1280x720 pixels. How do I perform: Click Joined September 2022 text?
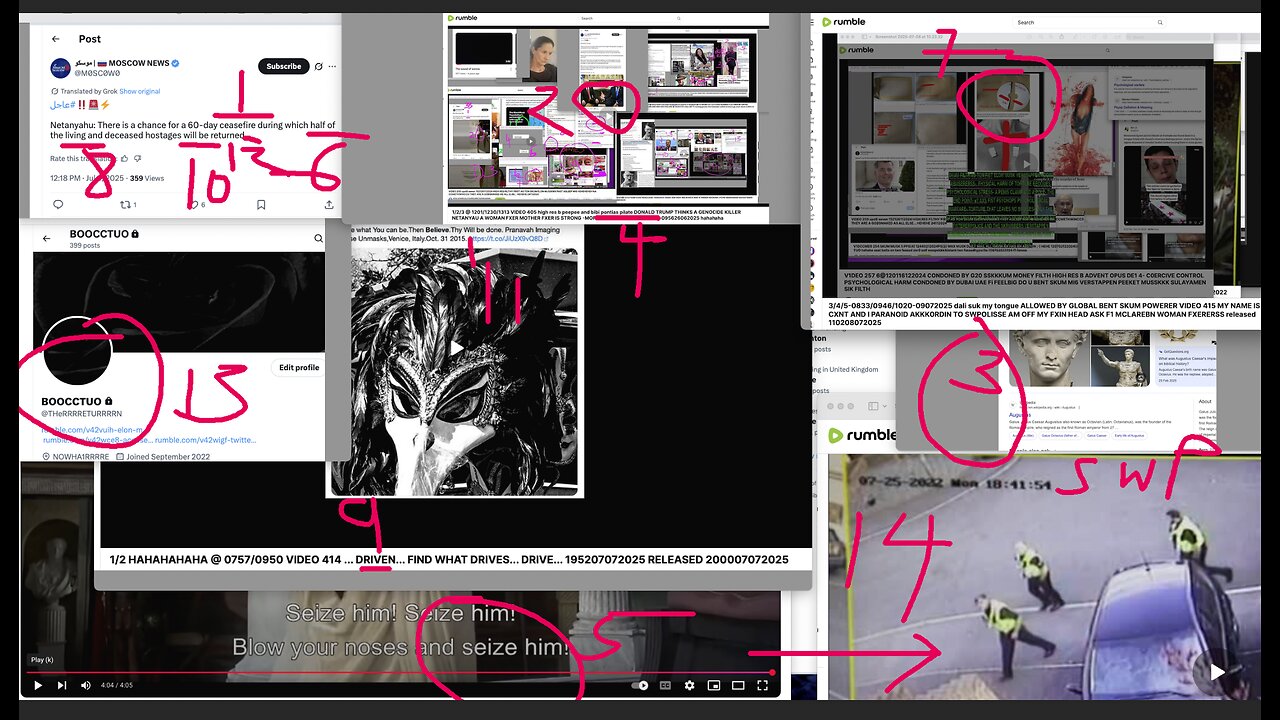point(169,456)
